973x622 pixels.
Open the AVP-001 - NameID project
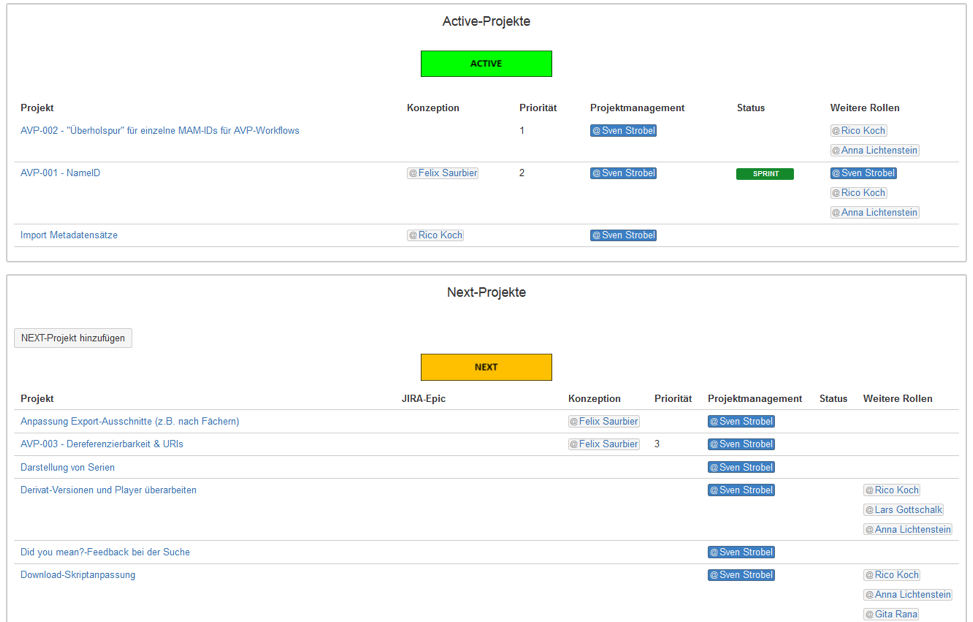click(60, 173)
